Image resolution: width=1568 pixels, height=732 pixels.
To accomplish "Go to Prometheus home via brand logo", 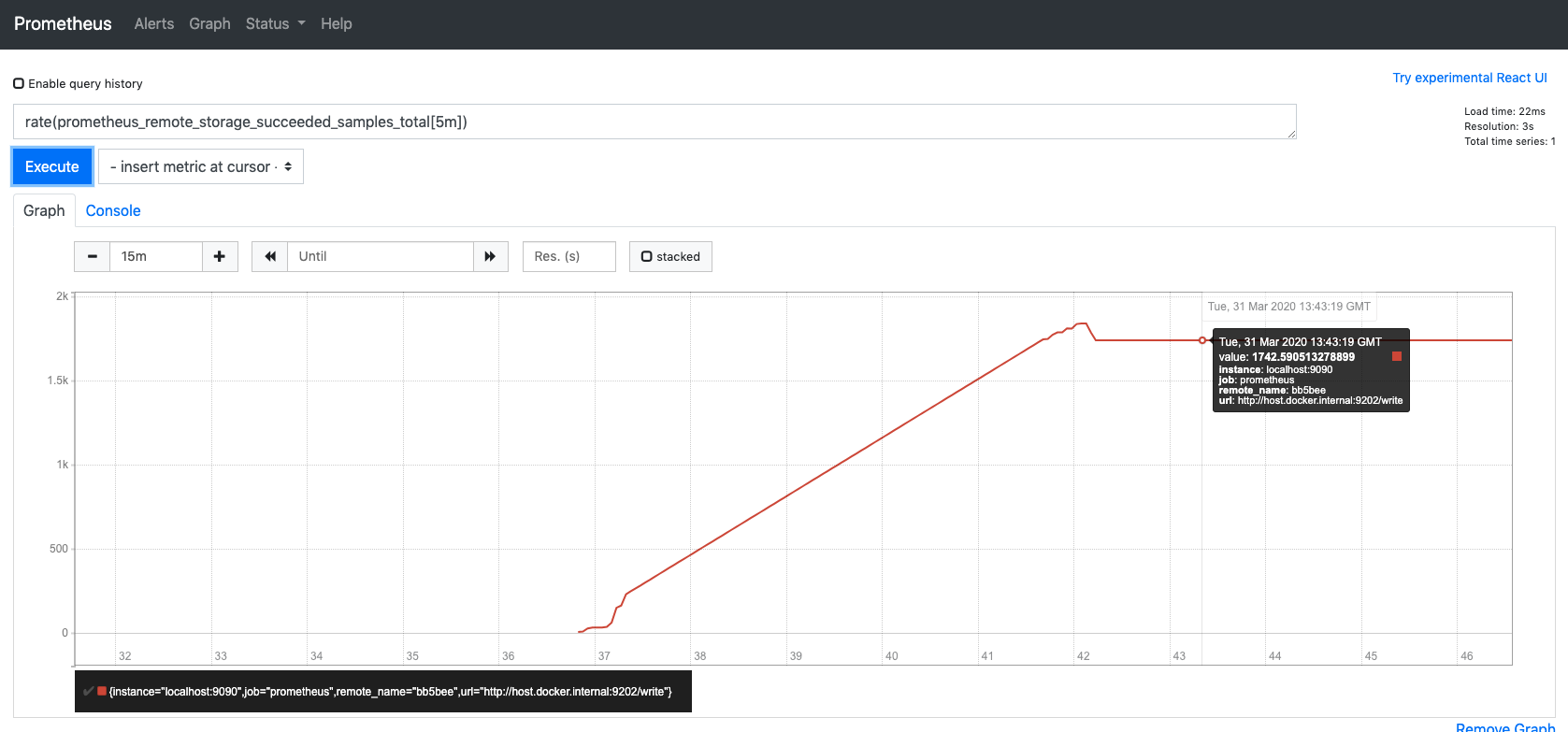I will click(x=63, y=24).
